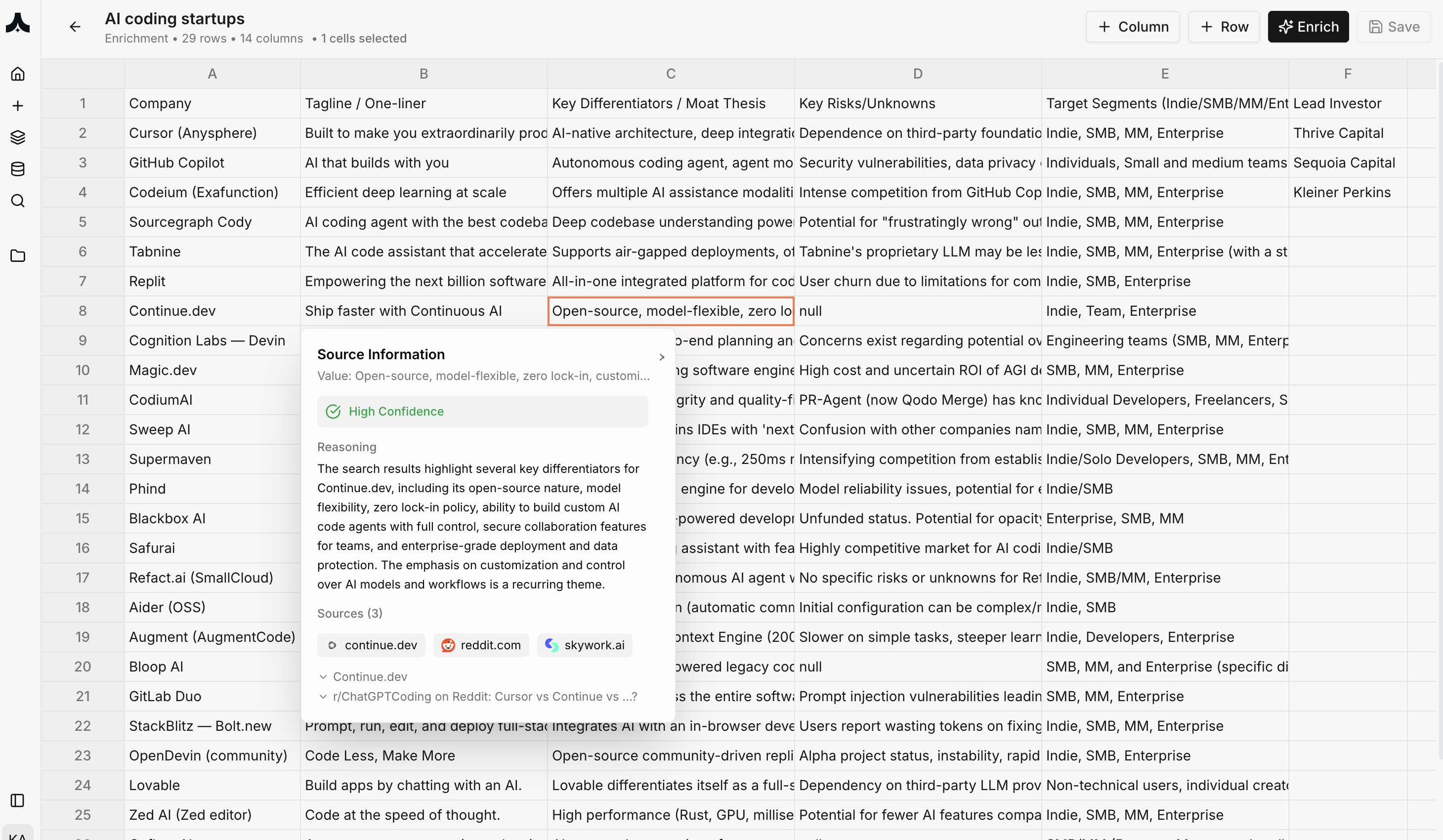Viewport: 1443px width, 840px height.
Task: Open the database icon in sidebar
Action: [18, 169]
